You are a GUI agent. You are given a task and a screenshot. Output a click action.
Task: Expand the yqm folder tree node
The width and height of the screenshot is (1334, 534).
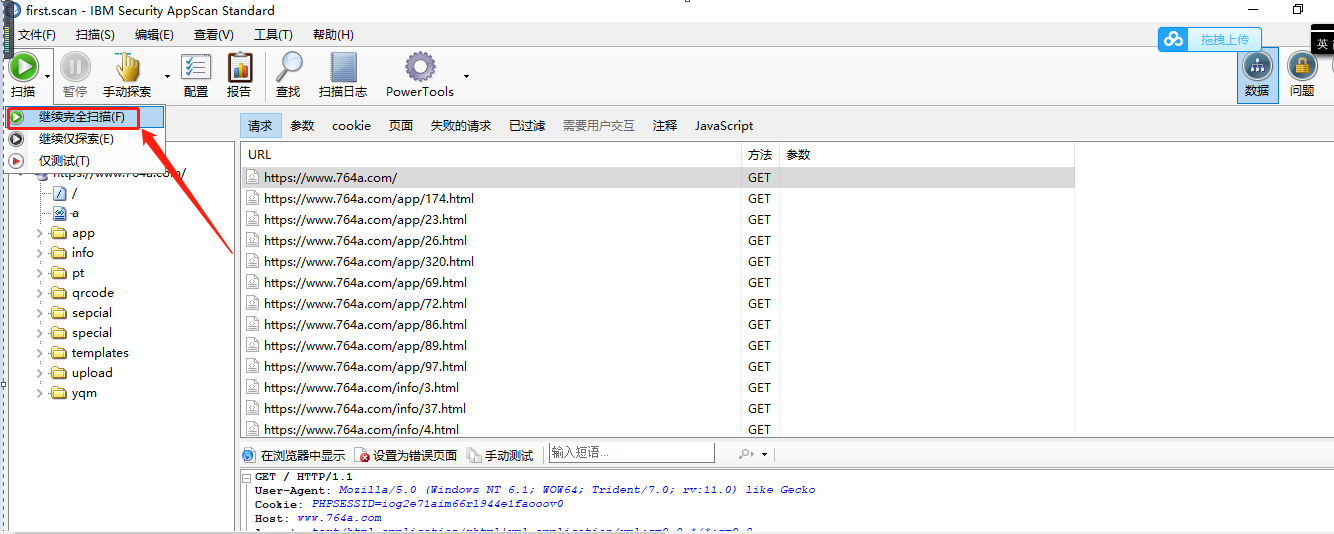tap(40, 393)
